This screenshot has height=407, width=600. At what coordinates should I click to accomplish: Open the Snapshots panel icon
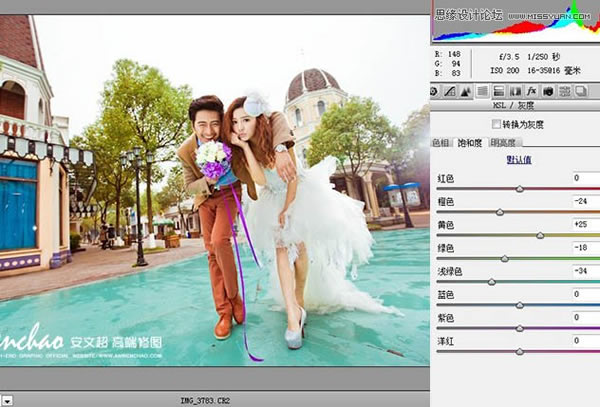coord(580,91)
